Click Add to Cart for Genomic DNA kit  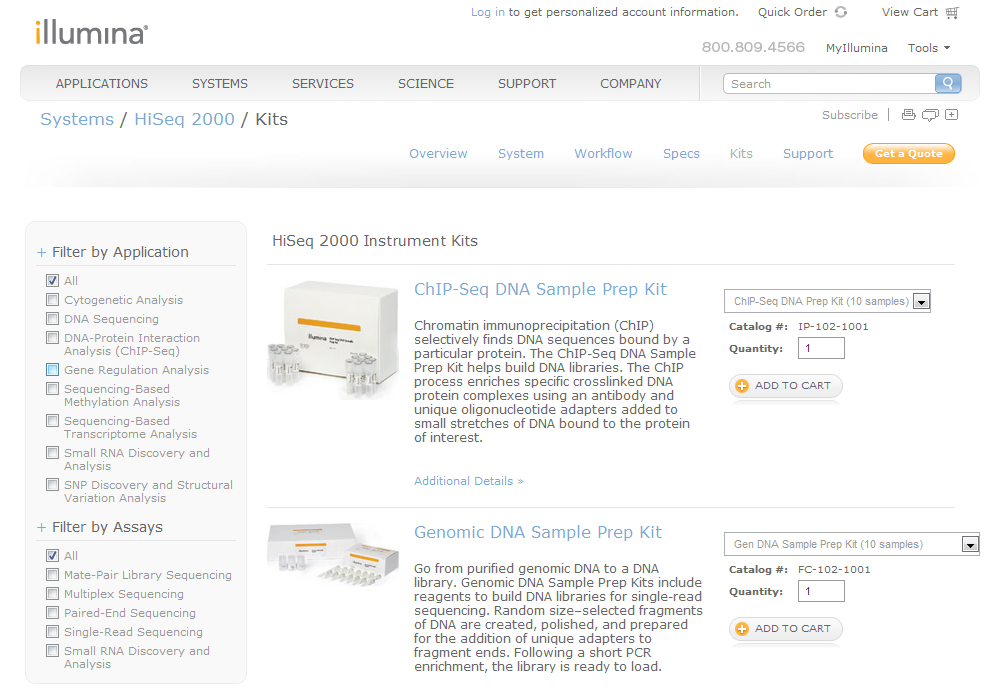click(786, 629)
